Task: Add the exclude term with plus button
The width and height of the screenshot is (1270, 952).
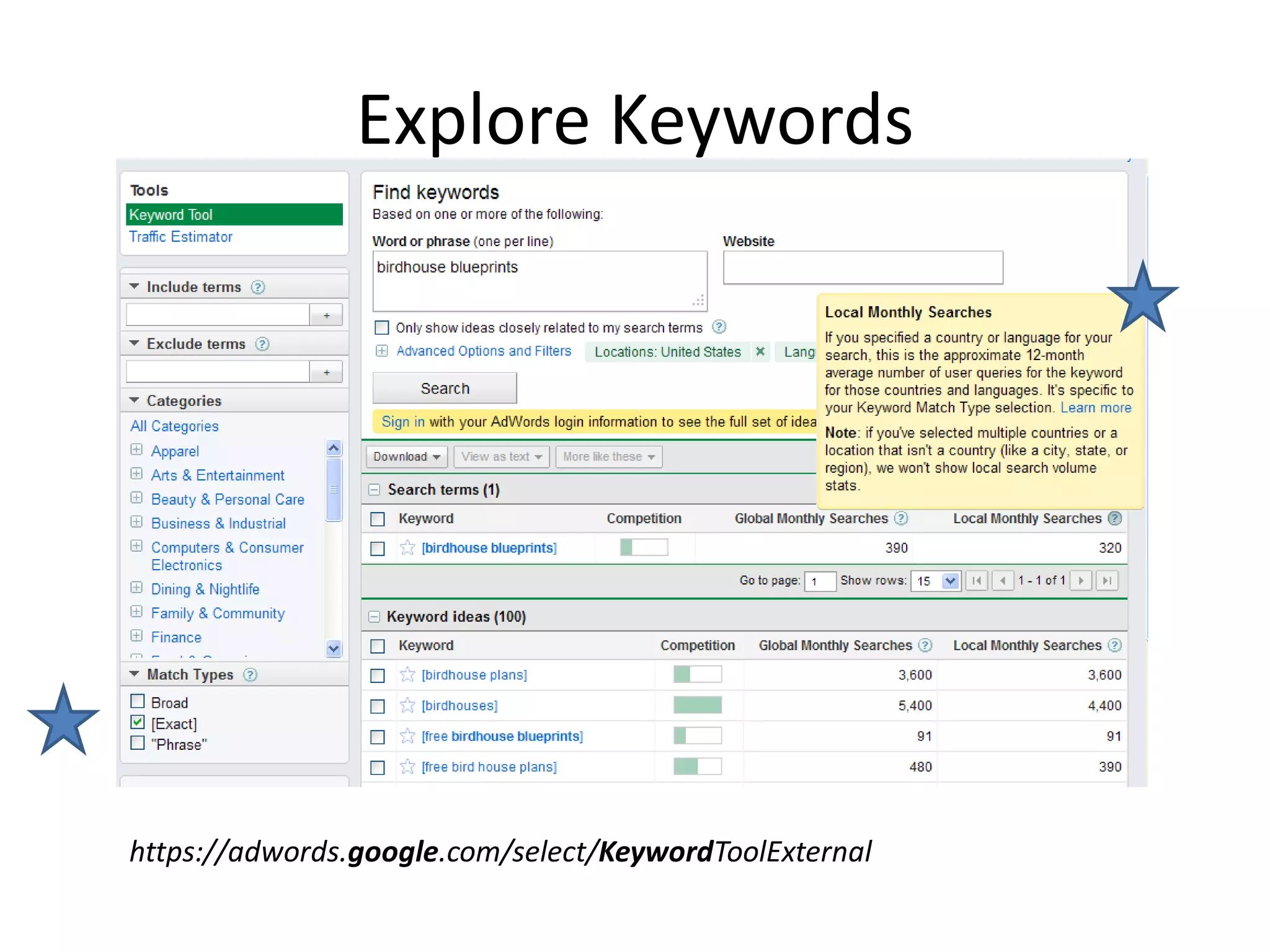Action: click(x=326, y=372)
